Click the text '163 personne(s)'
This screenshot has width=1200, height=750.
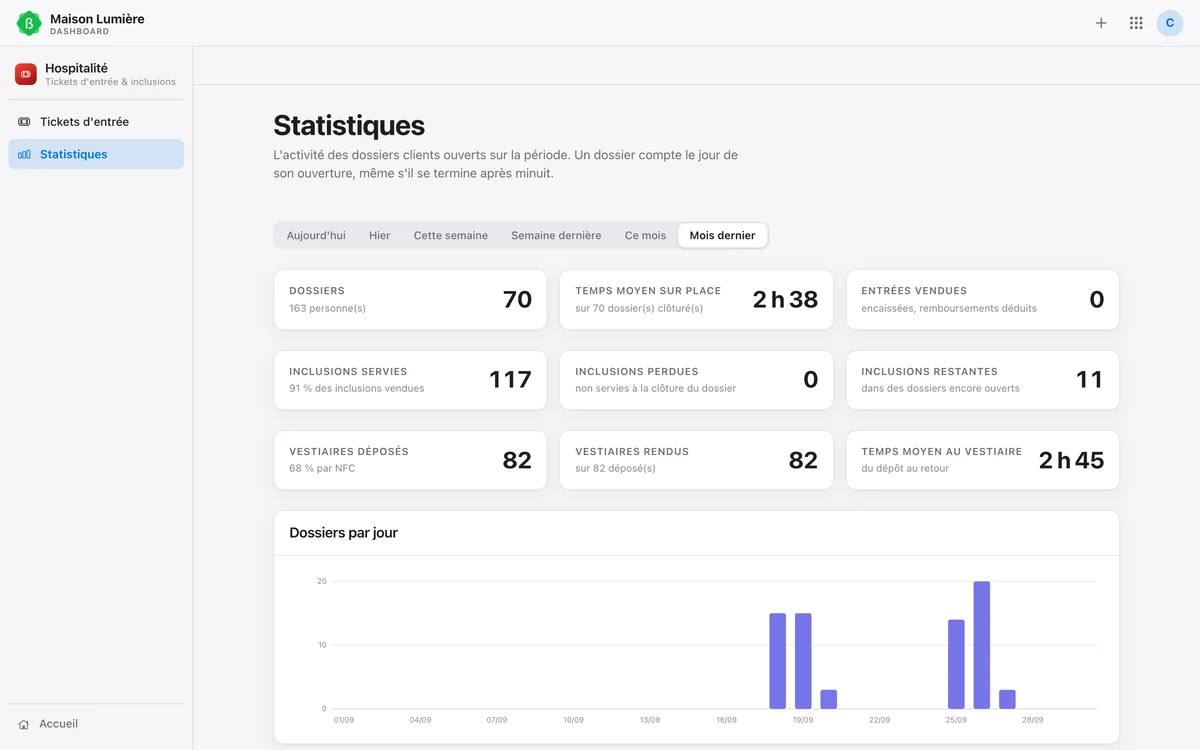(x=327, y=308)
